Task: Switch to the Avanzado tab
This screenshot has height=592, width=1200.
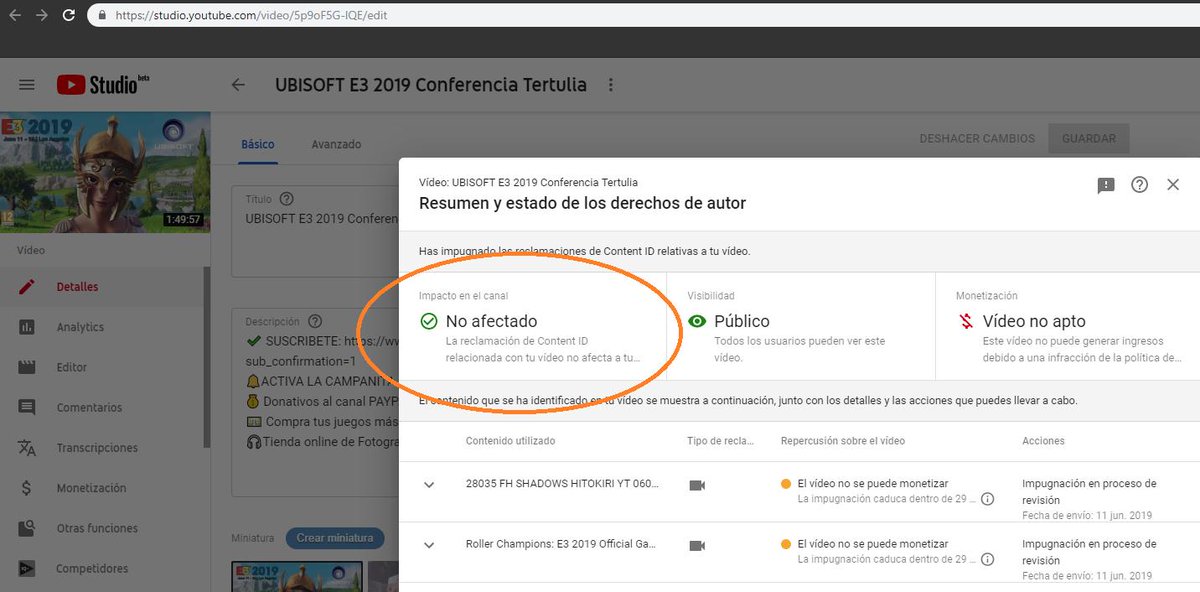Action: tap(336, 144)
